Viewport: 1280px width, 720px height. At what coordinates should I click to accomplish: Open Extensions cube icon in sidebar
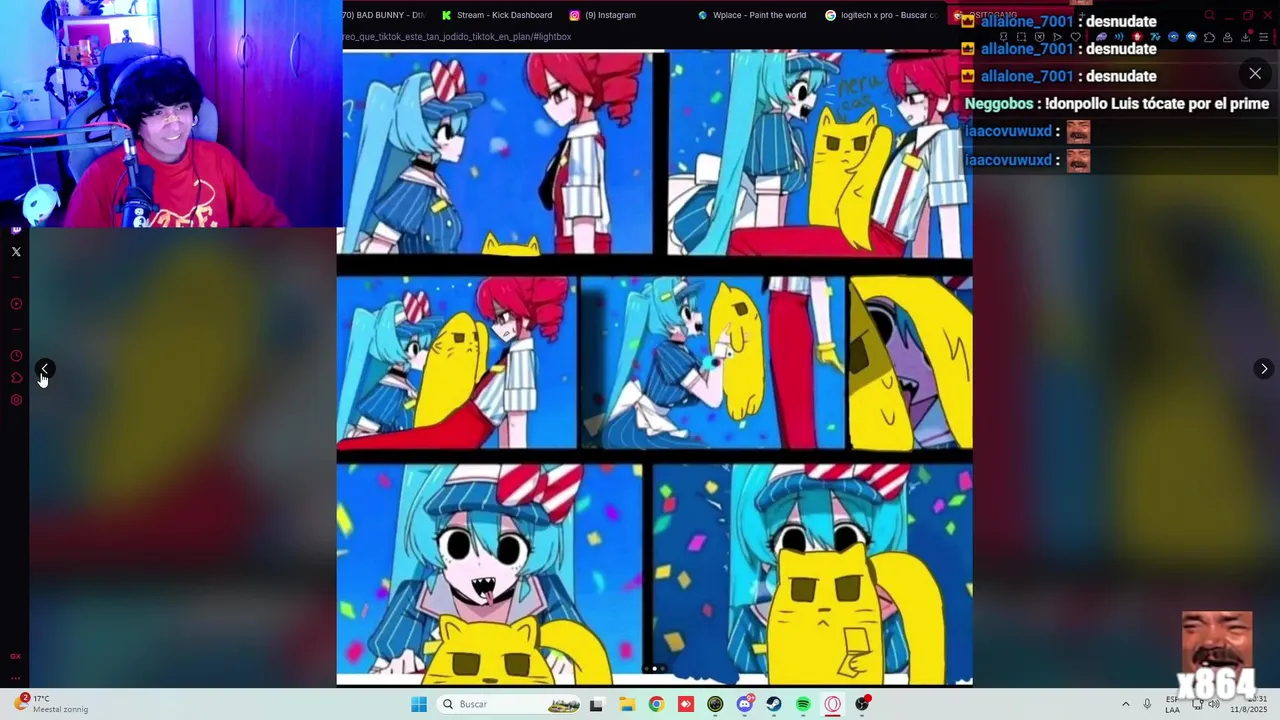(x=16, y=378)
